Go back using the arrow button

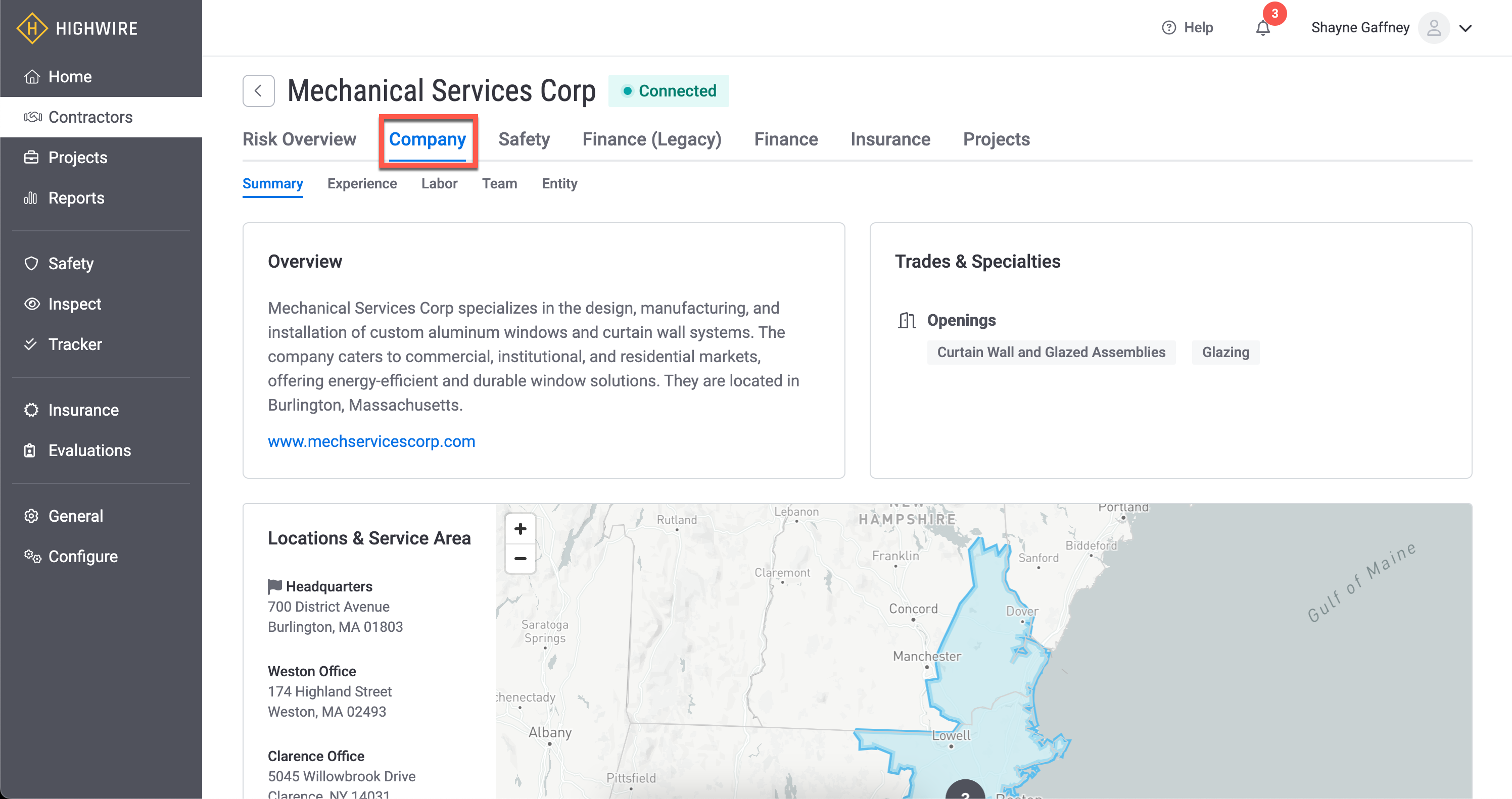pyautogui.click(x=258, y=91)
